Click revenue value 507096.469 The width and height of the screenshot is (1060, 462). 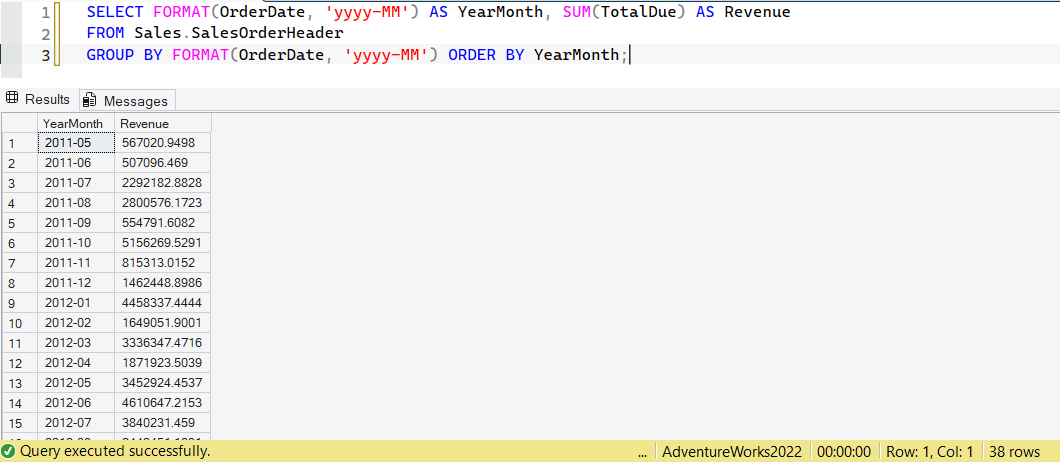pyautogui.click(x=162, y=163)
